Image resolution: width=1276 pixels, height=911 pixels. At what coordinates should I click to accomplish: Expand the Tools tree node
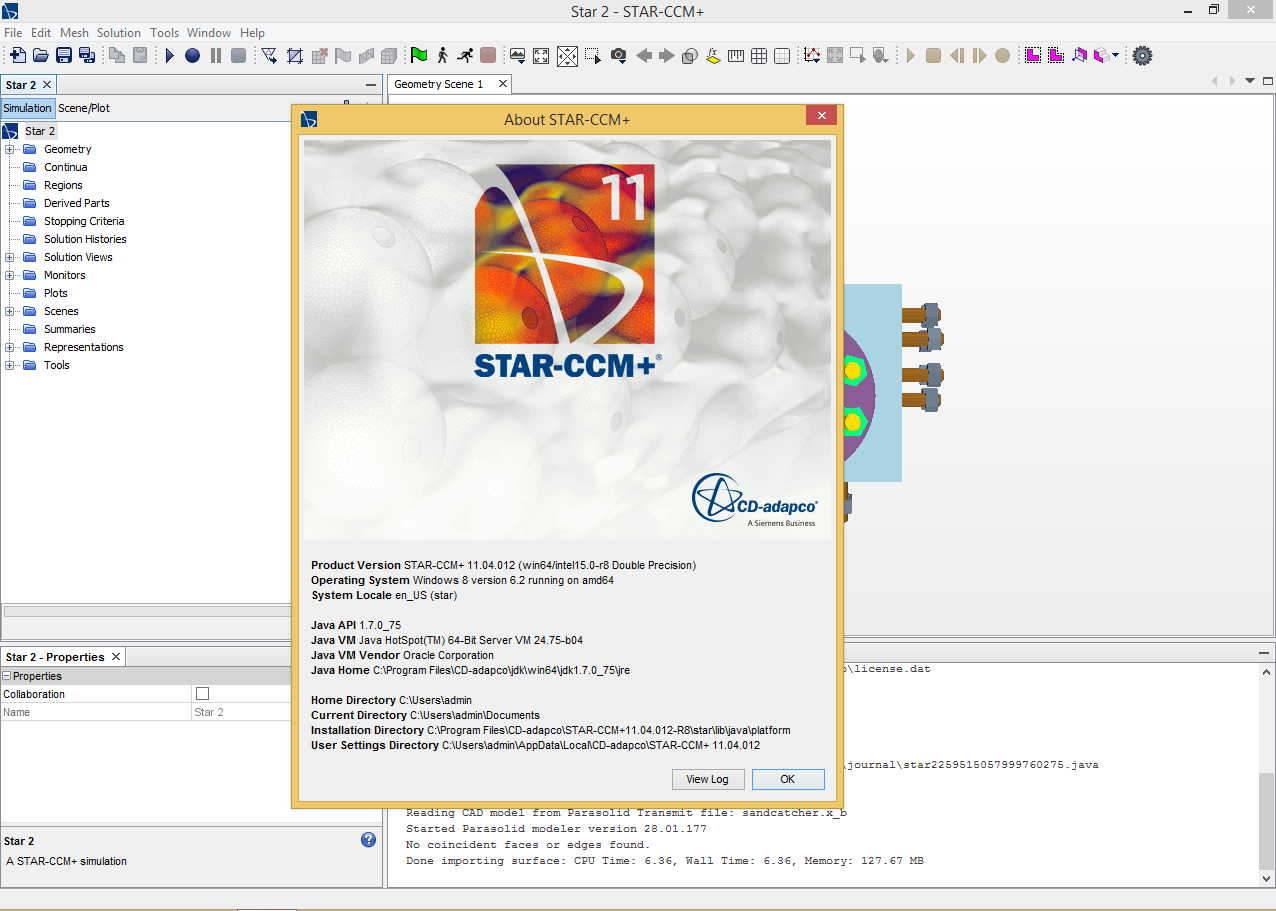coord(10,366)
